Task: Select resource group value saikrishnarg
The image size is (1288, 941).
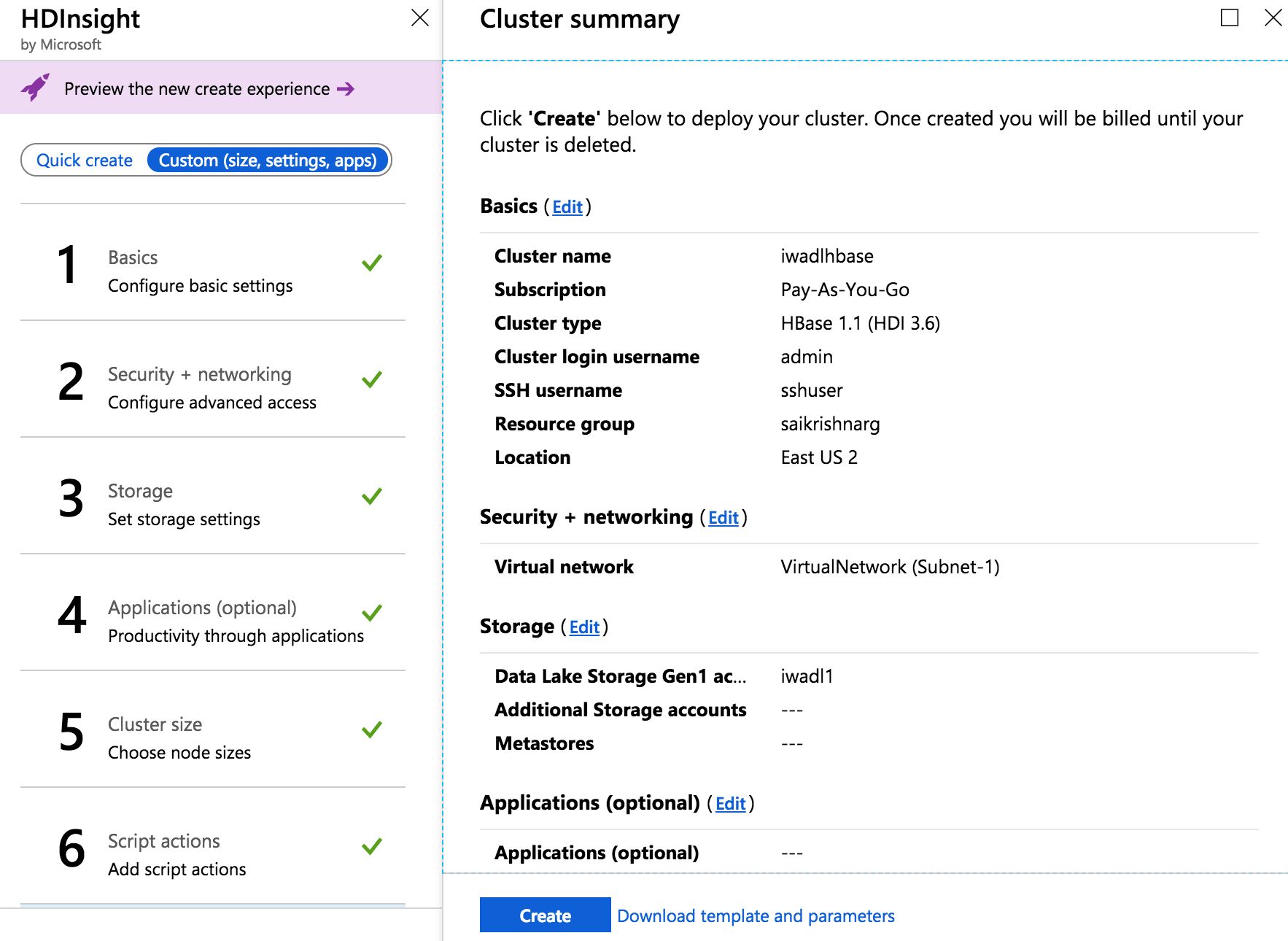Action: pos(830,424)
